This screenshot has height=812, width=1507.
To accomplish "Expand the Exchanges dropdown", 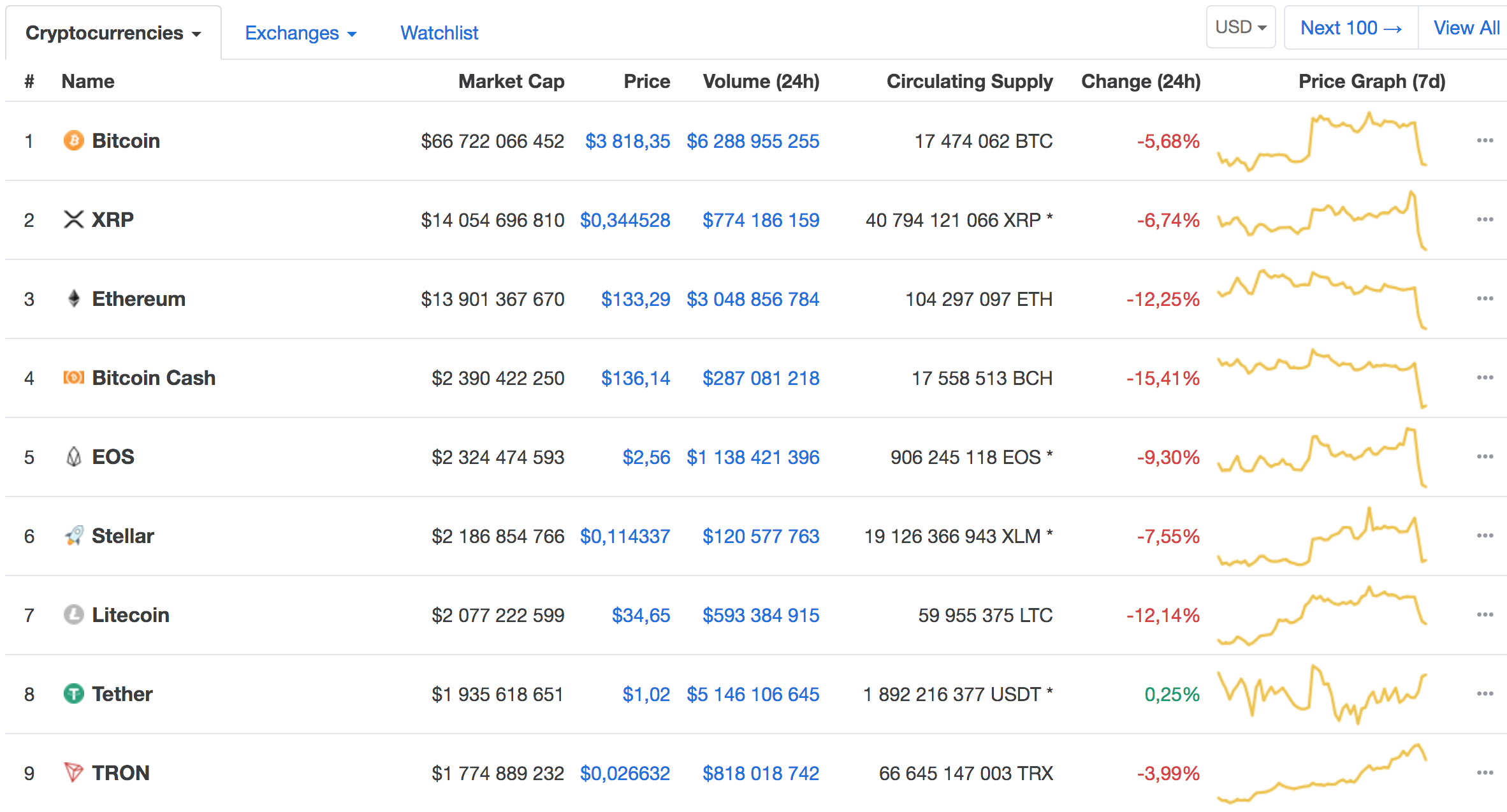I will (x=300, y=33).
